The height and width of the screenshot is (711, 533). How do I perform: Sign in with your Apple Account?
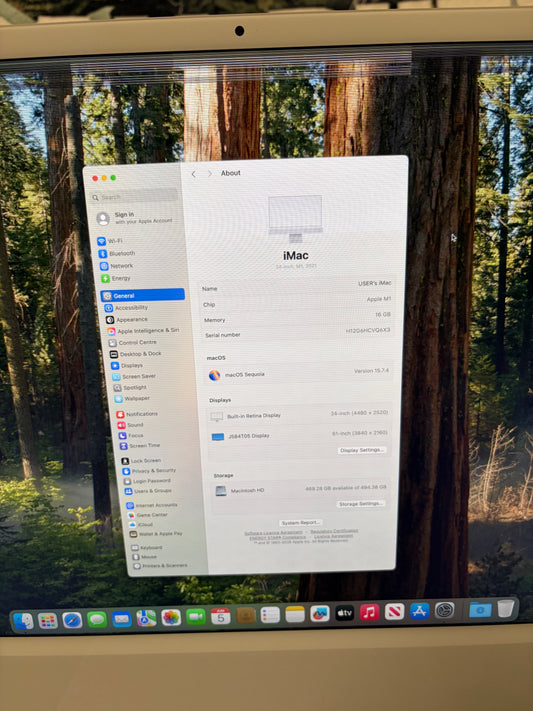pos(134,218)
